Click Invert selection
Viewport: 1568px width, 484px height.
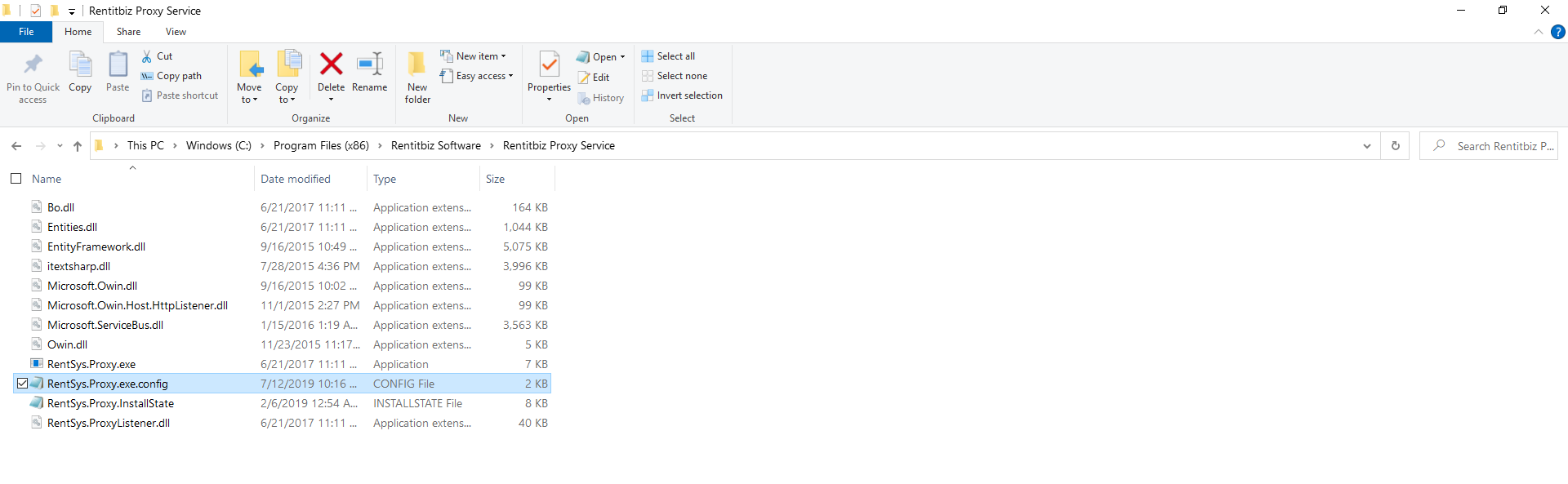click(x=682, y=95)
